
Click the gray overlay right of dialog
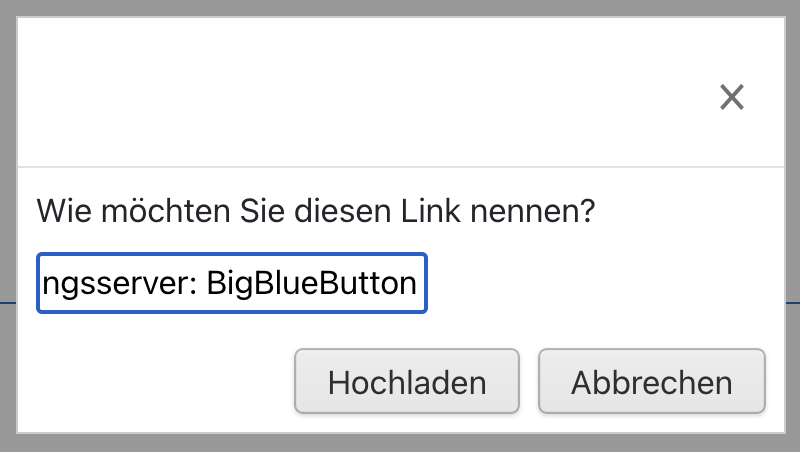(x=792, y=226)
